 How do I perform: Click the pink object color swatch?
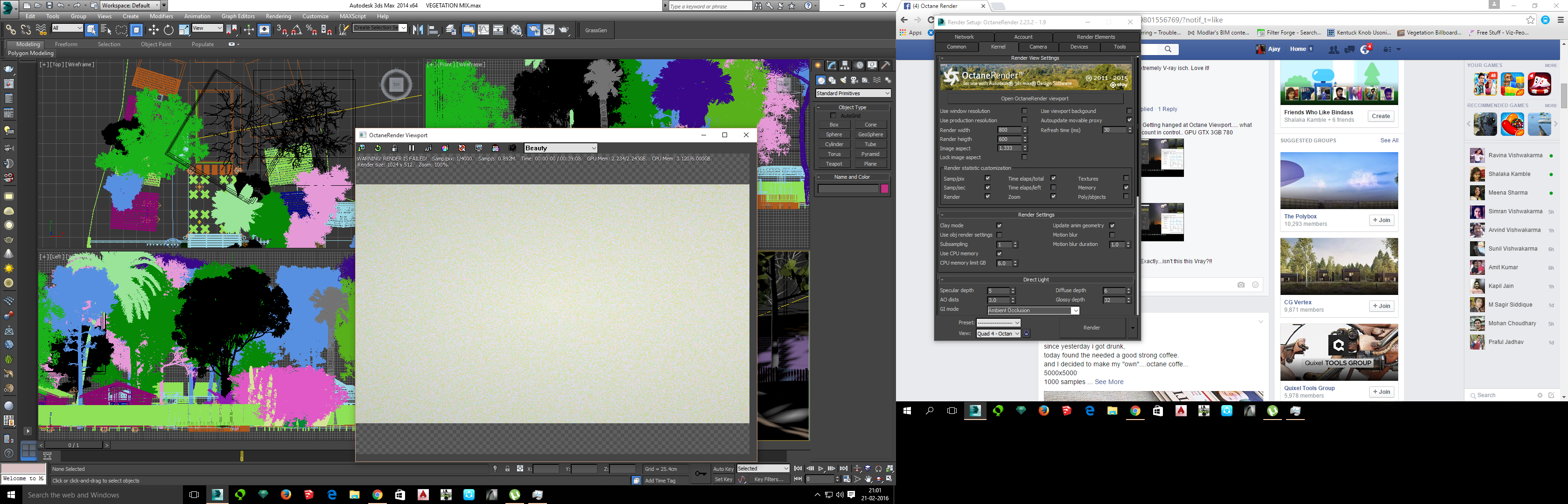click(x=884, y=189)
